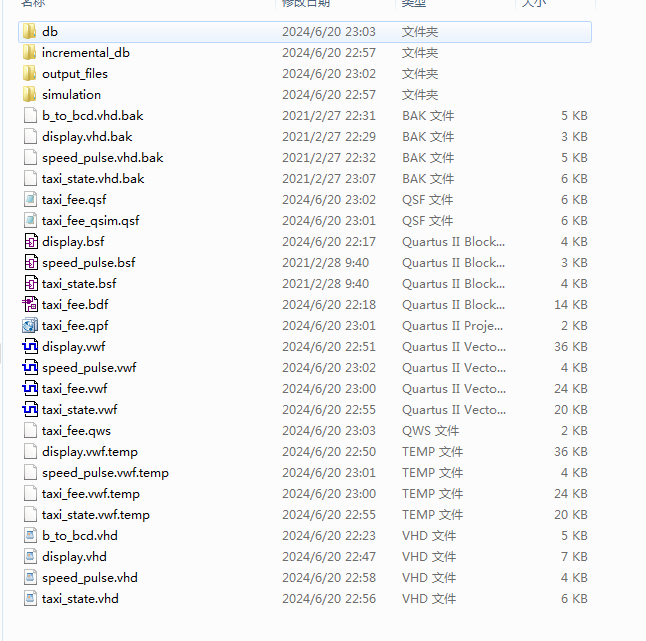This screenshot has height=641, width=646.
Task: Click the speed_pulse.vhd.bak file icon
Action: (x=30, y=158)
